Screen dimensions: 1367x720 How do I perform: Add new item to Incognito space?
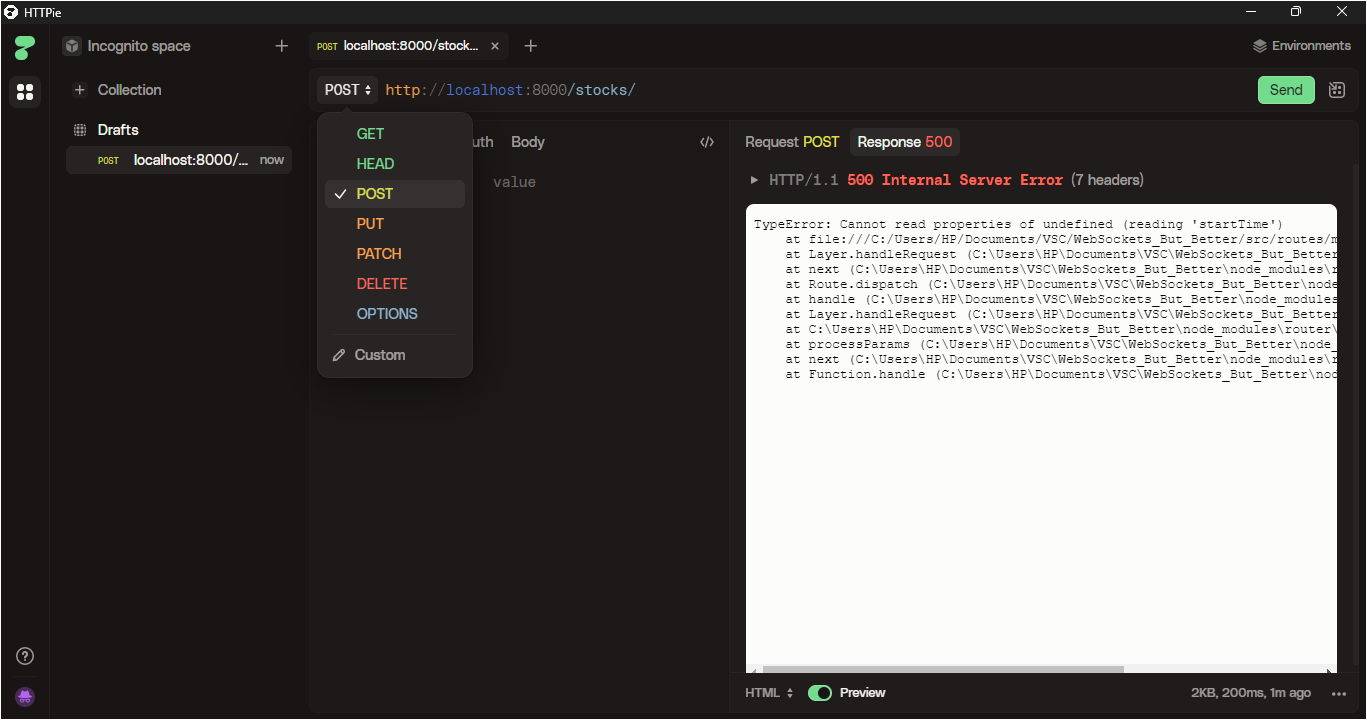click(x=281, y=46)
